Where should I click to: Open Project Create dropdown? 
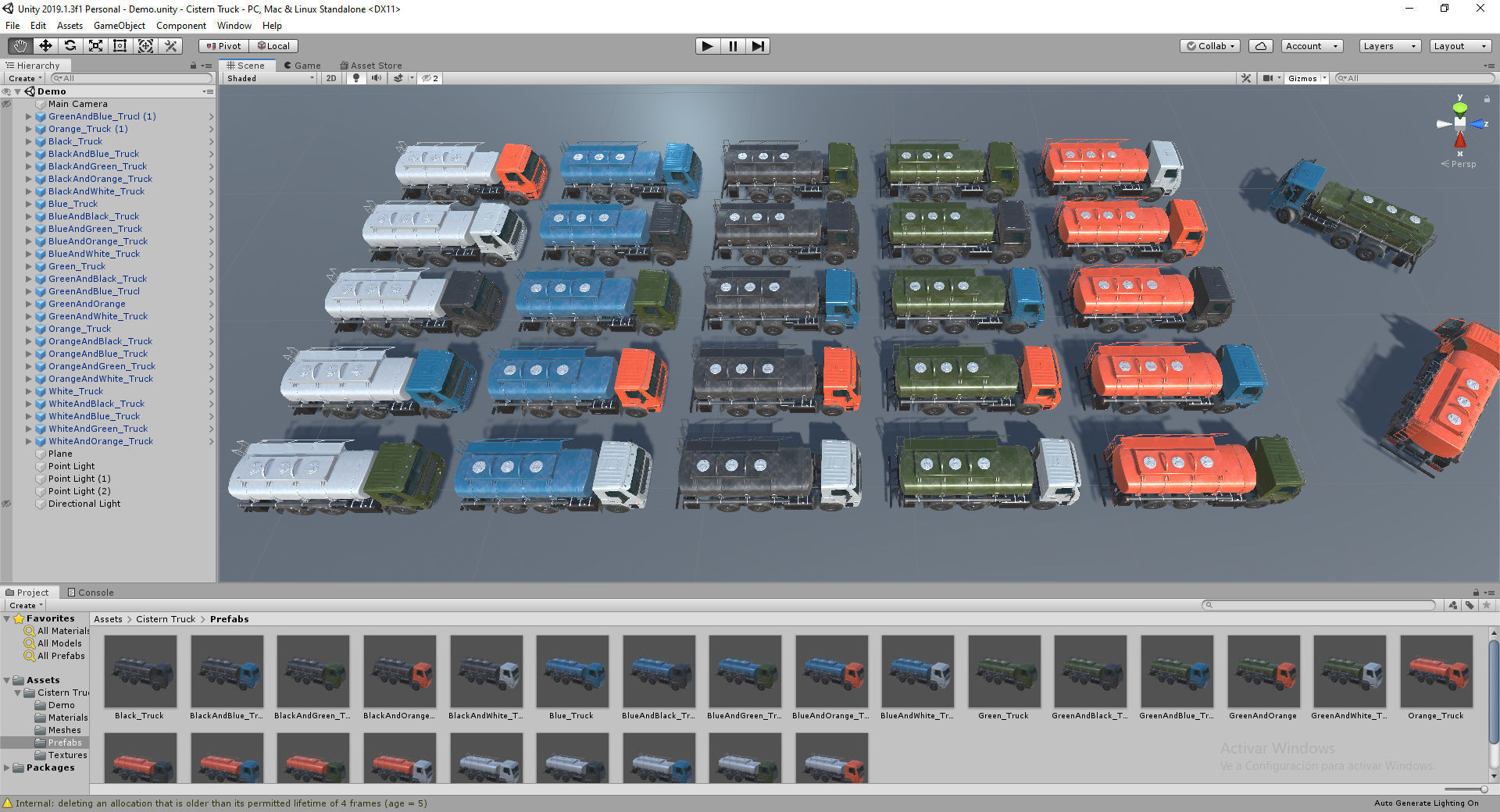click(26, 605)
